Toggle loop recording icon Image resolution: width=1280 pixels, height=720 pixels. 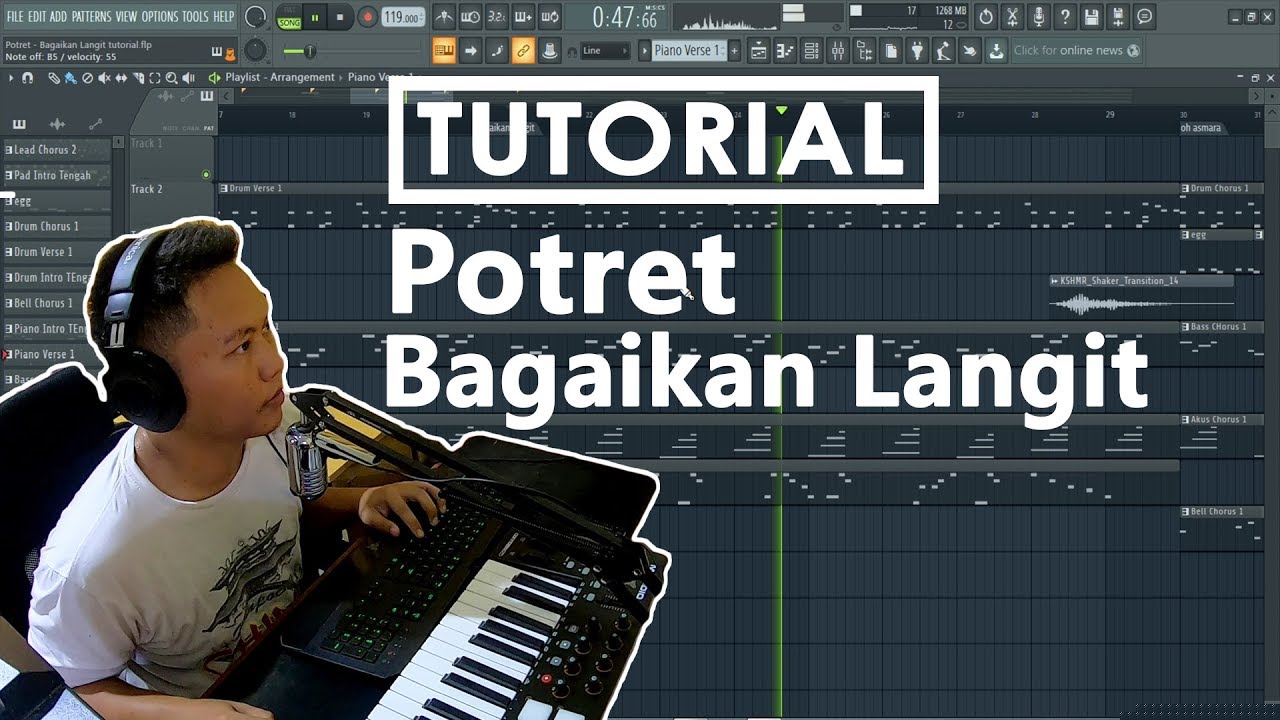549,17
